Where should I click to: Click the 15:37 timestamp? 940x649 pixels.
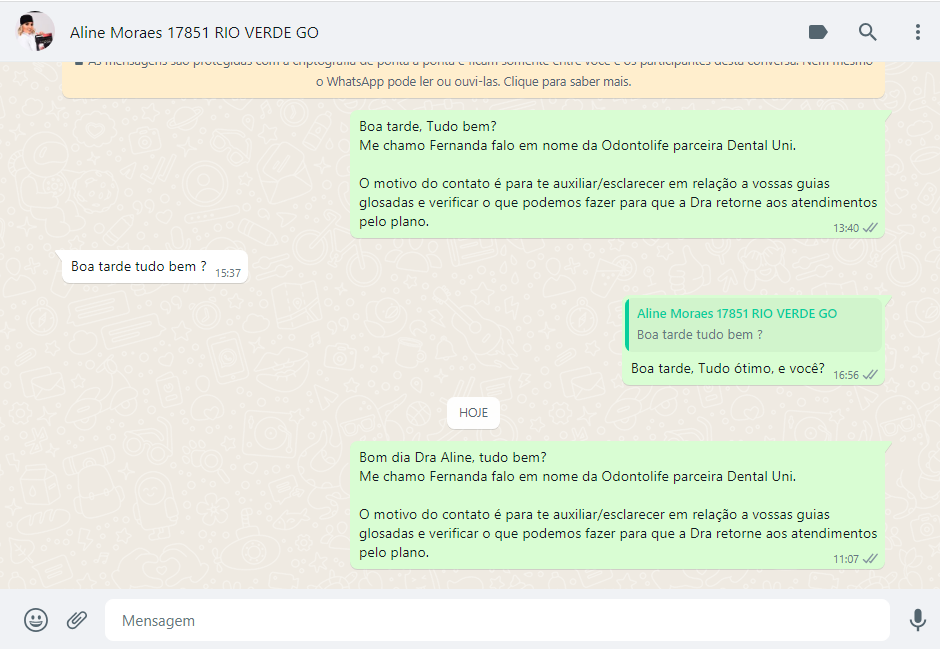[x=228, y=273]
